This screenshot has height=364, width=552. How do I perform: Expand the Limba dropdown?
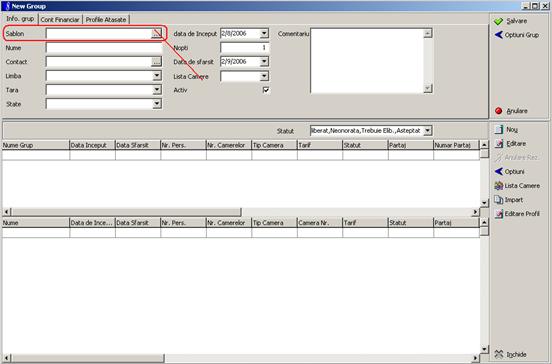tap(157, 76)
